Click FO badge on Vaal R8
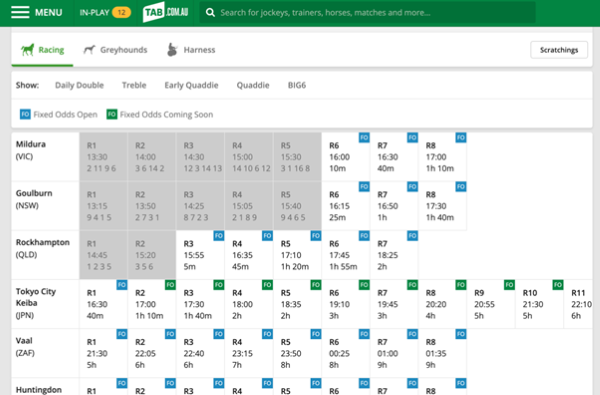 coord(461,334)
